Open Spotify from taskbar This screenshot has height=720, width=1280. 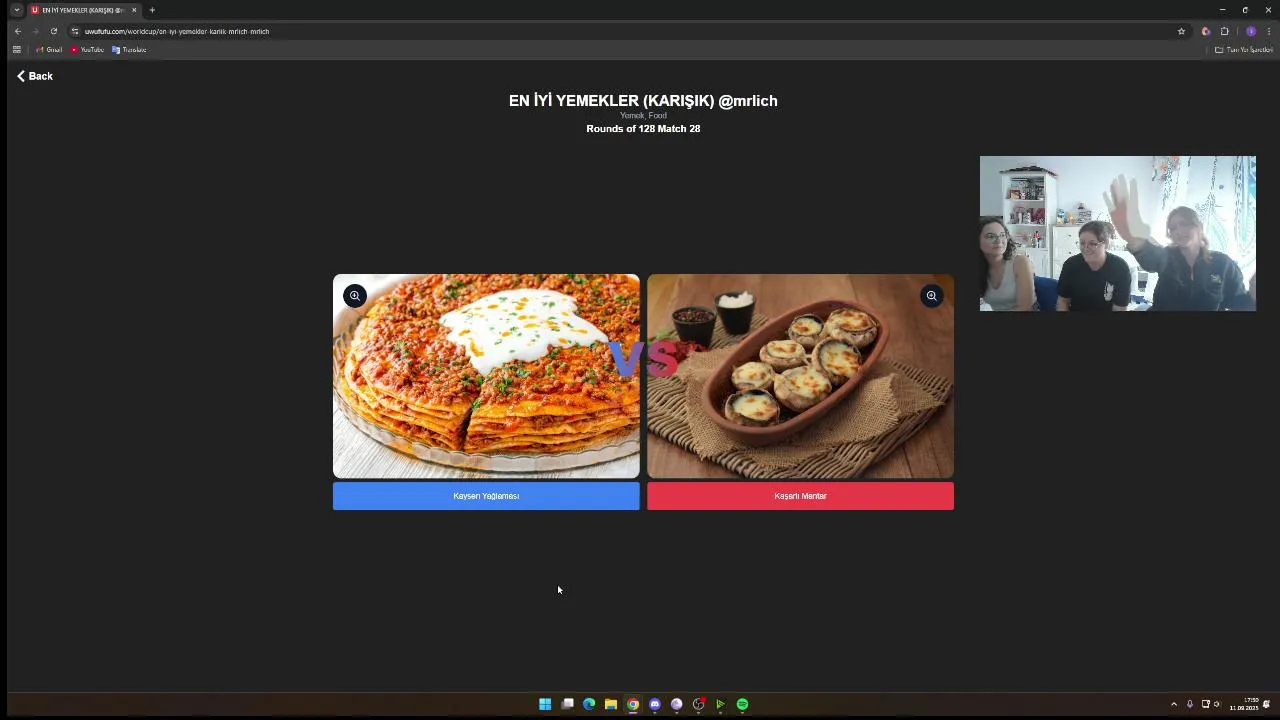(x=742, y=704)
